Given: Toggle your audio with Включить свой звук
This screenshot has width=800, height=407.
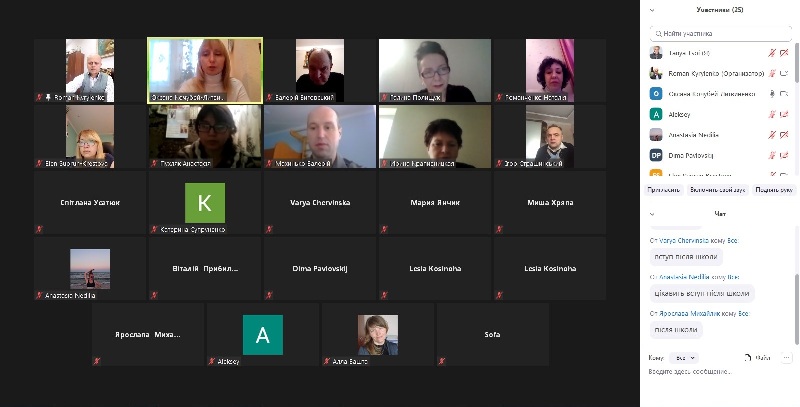Looking at the screenshot, I should pos(717,190).
